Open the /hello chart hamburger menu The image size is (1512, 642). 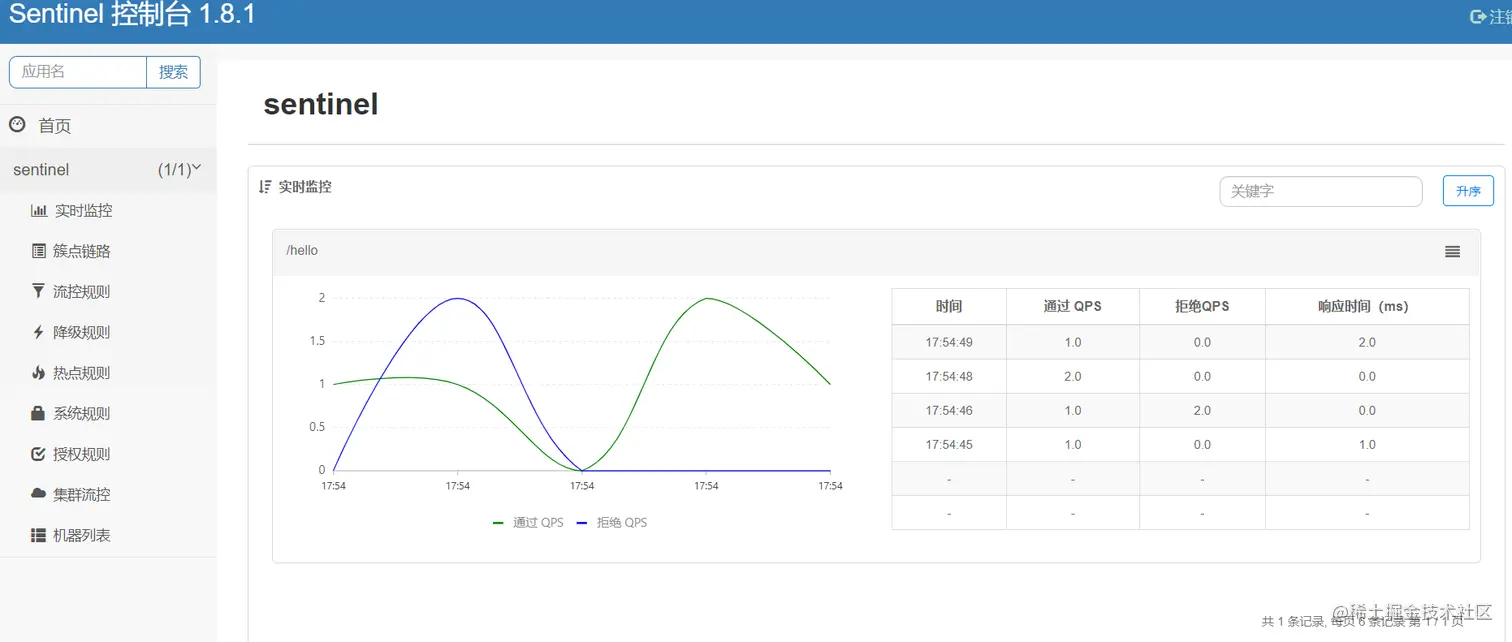[1452, 252]
